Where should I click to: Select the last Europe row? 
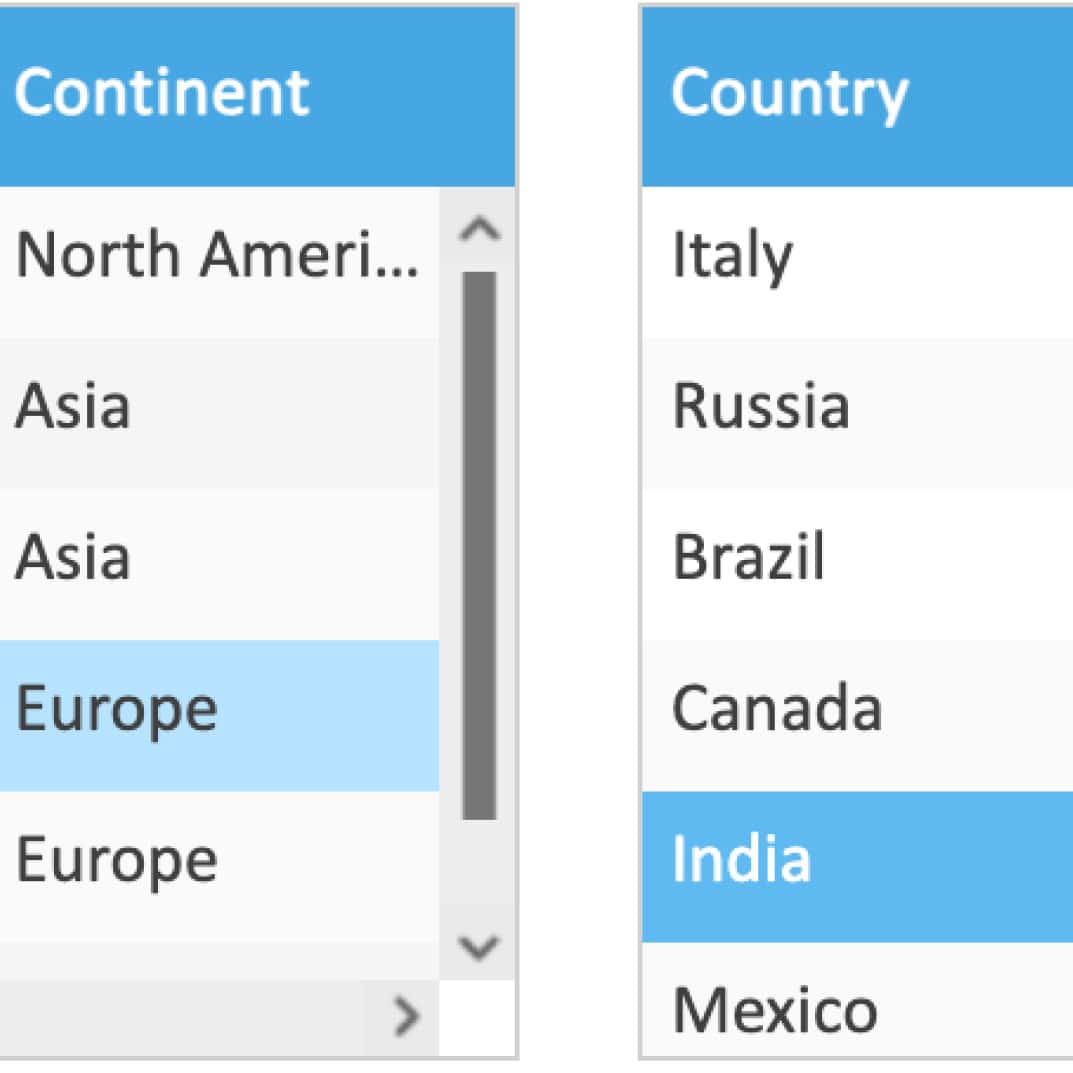tap(219, 867)
